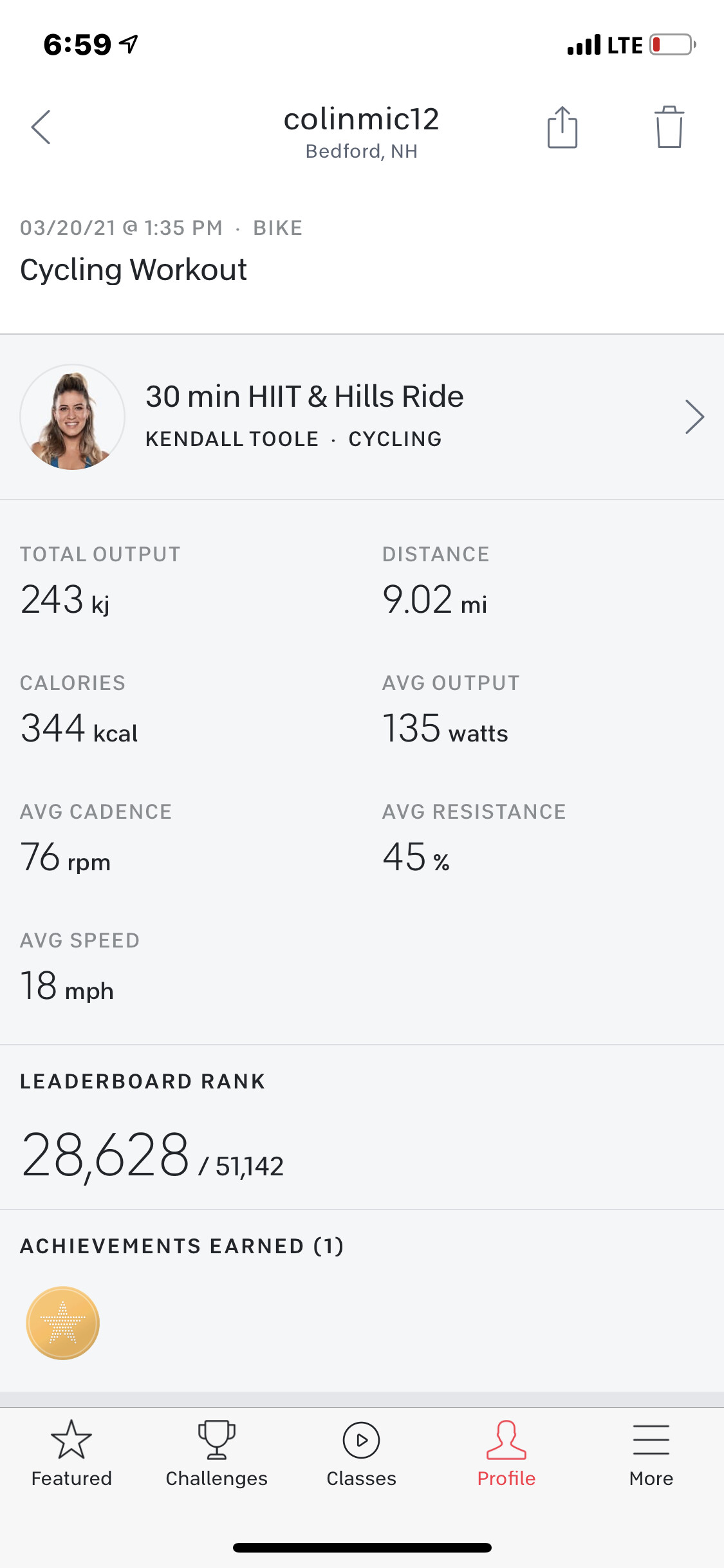Tap the leaderboard rank 28,628
The image size is (724, 1568).
pos(106,1156)
